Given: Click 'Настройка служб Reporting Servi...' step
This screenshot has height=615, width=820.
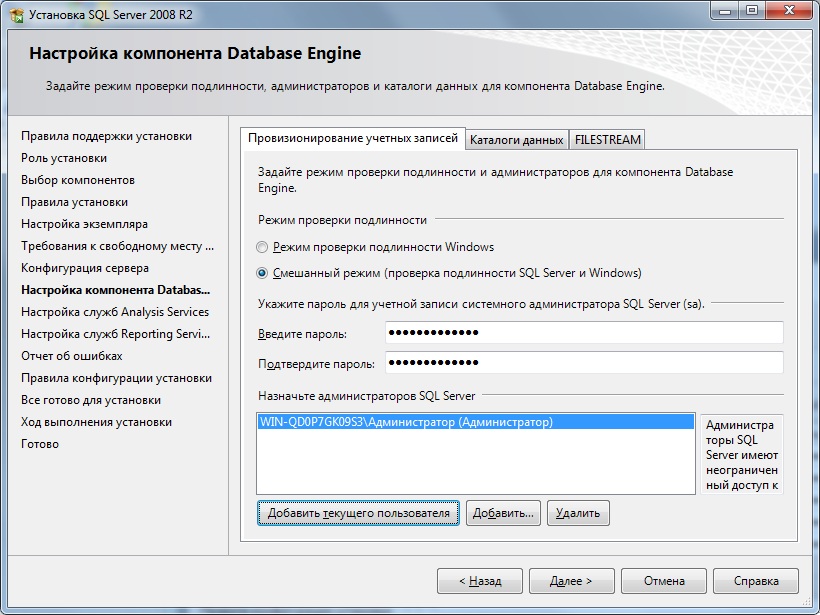Looking at the screenshot, I should 116,334.
